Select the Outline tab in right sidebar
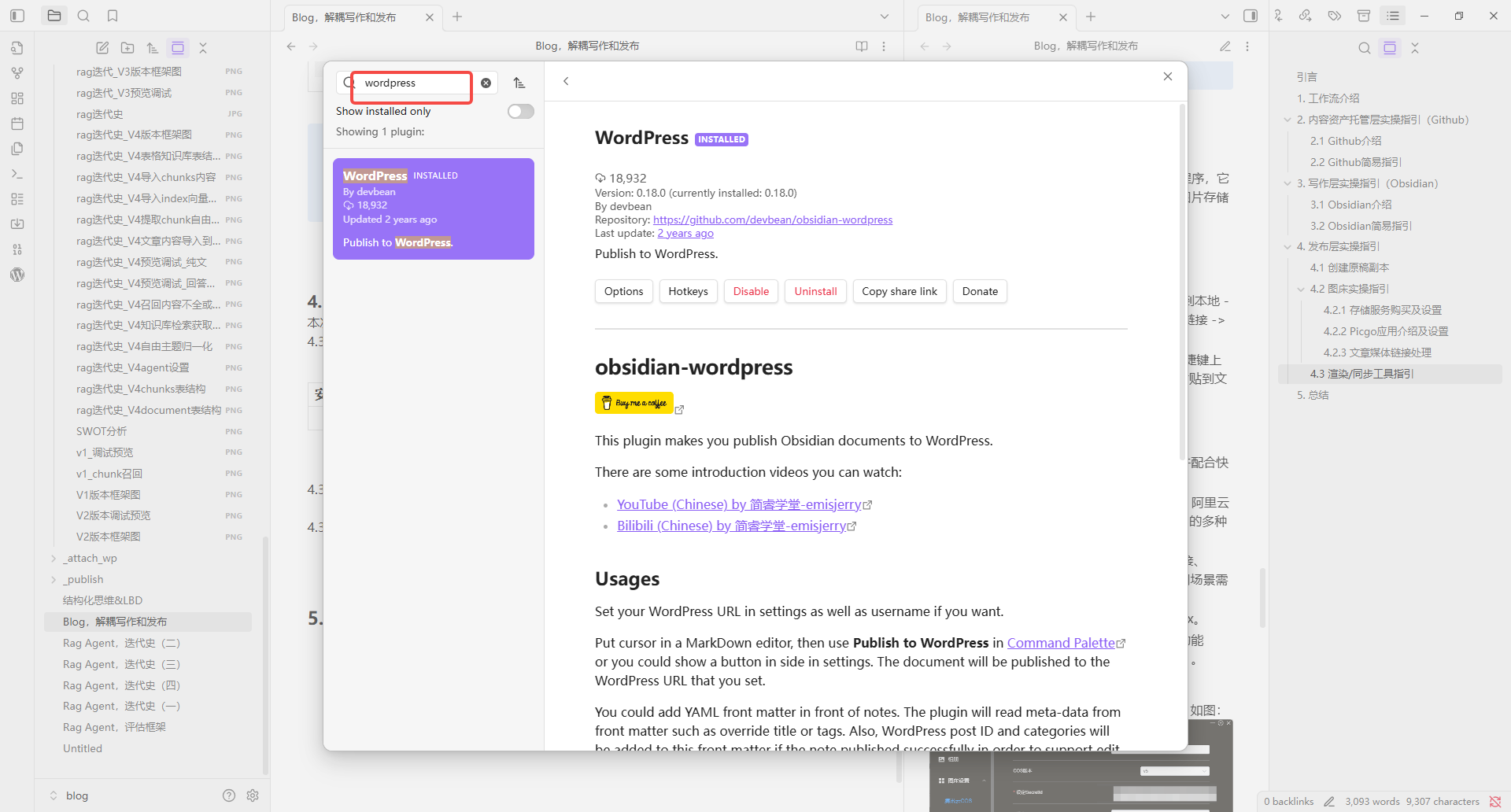The height and width of the screenshot is (812, 1511). coord(1393,16)
